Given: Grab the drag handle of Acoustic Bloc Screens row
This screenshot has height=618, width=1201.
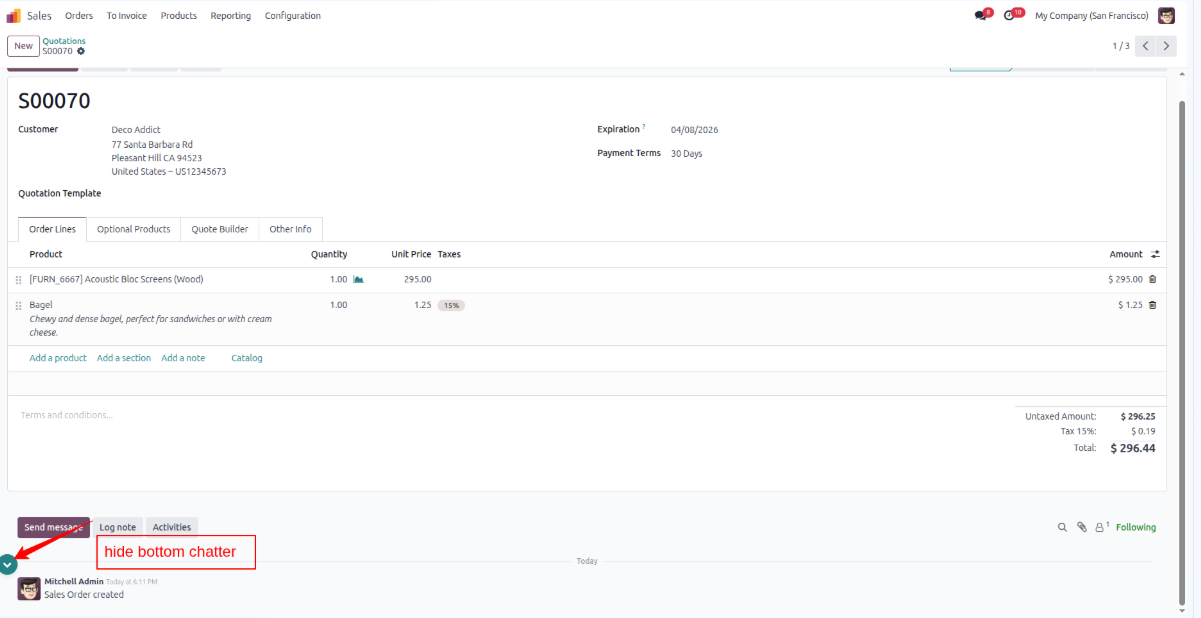Looking at the screenshot, I should click(x=19, y=280).
